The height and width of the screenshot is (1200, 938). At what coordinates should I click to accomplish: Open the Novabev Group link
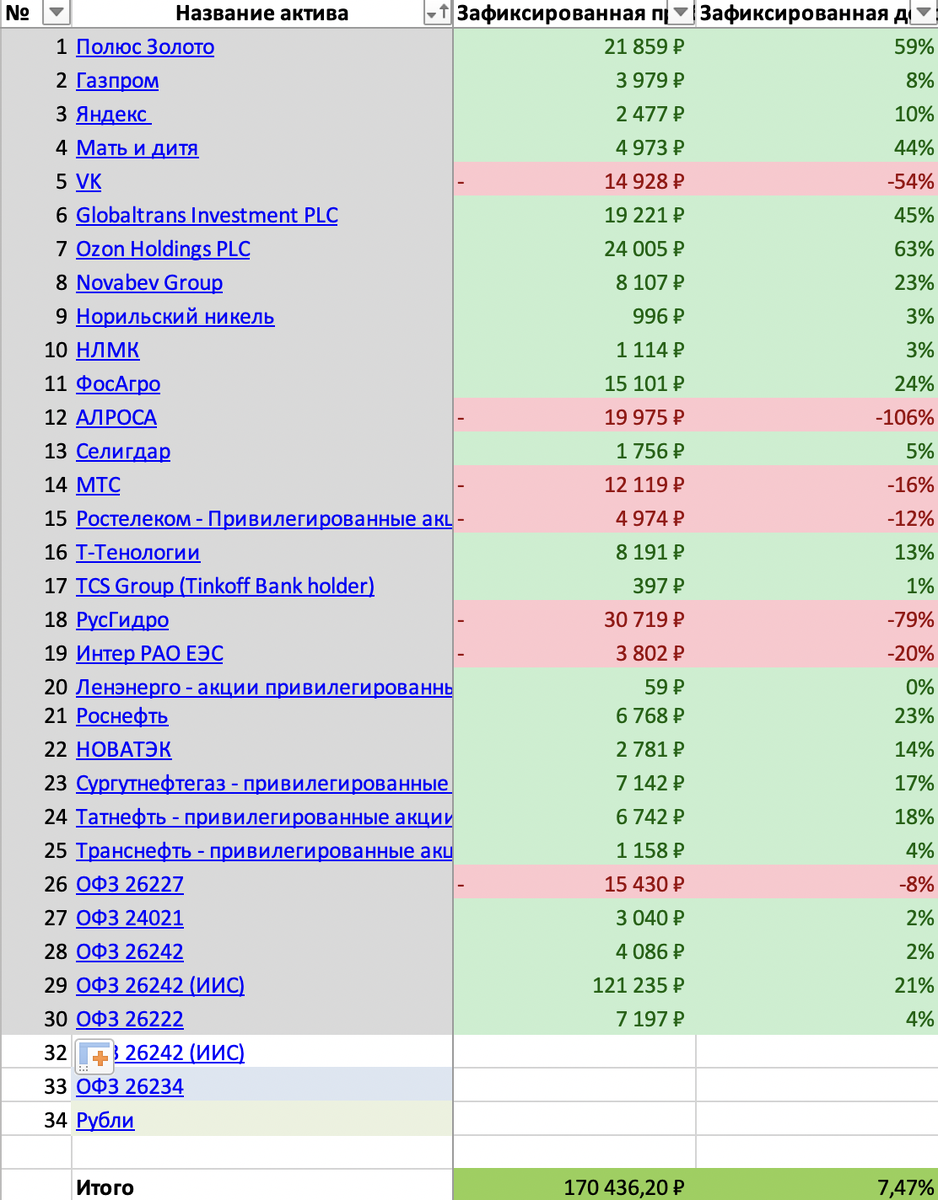149,283
